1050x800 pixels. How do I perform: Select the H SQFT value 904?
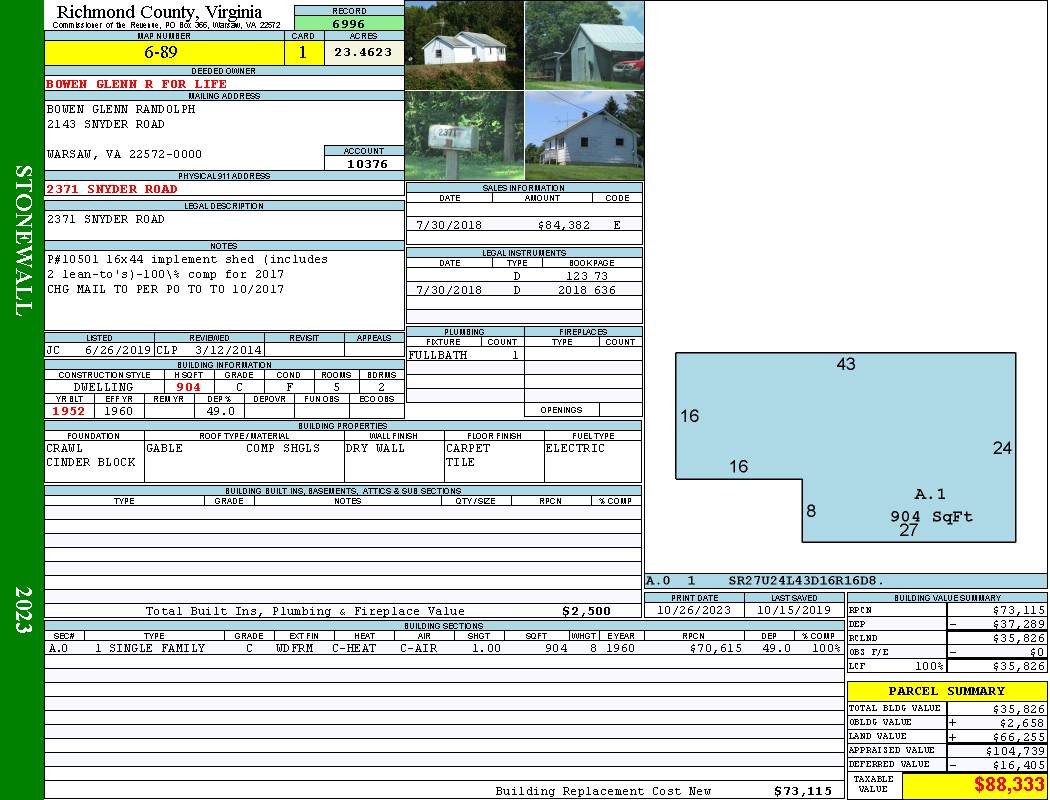[x=189, y=387]
